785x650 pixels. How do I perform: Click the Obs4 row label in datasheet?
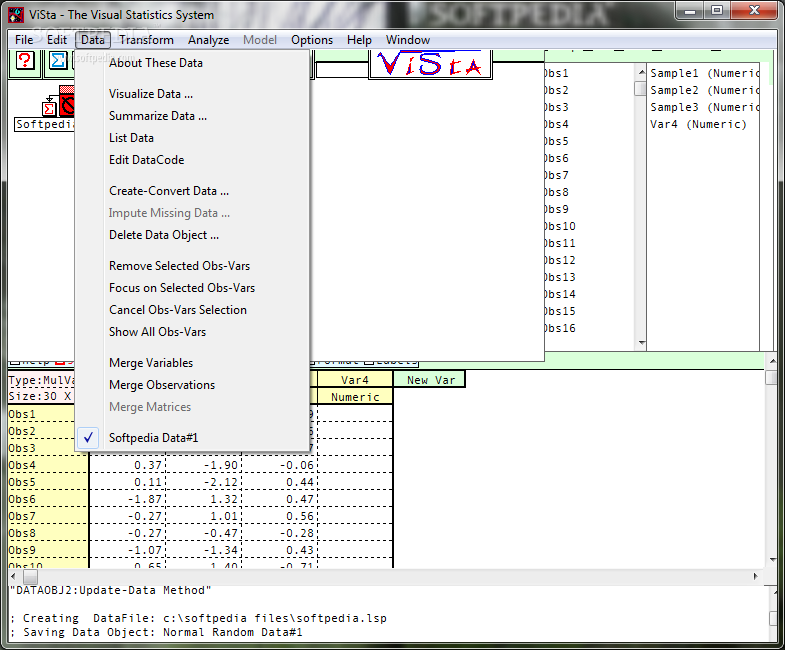[48, 465]
